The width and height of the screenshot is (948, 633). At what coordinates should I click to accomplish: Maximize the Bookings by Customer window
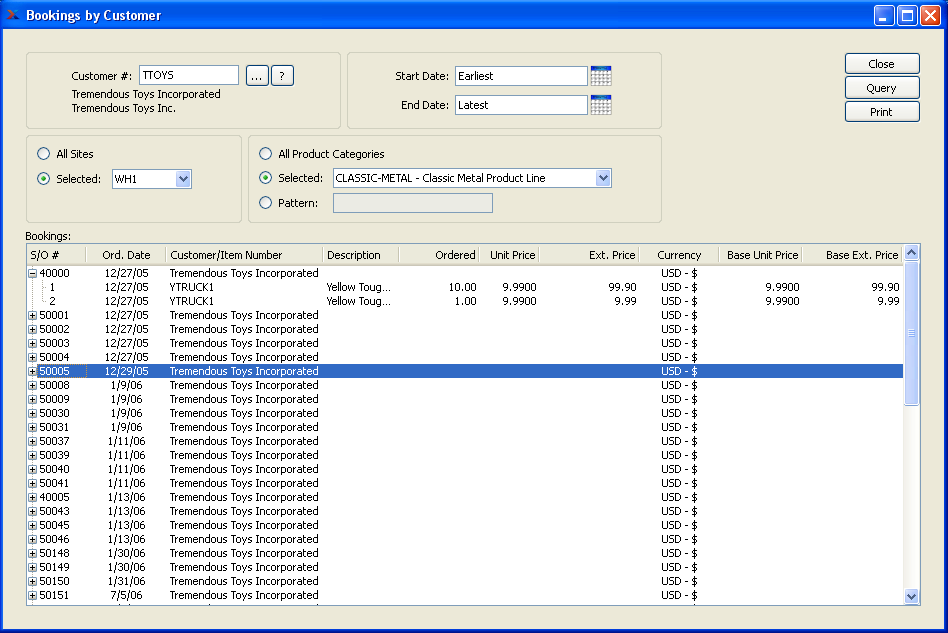point(907,15)
